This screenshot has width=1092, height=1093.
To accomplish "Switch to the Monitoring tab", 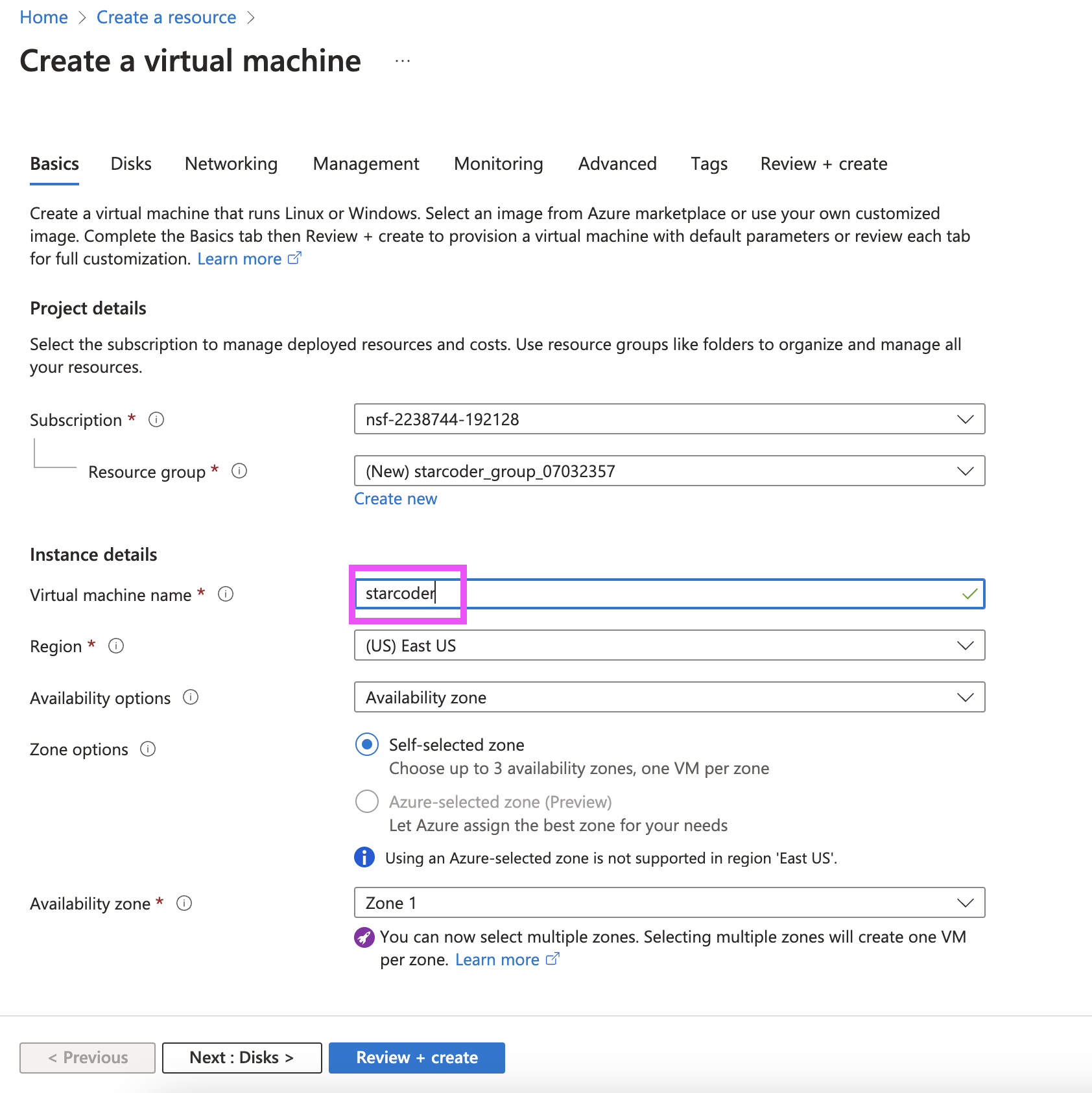I will point(499,164).
